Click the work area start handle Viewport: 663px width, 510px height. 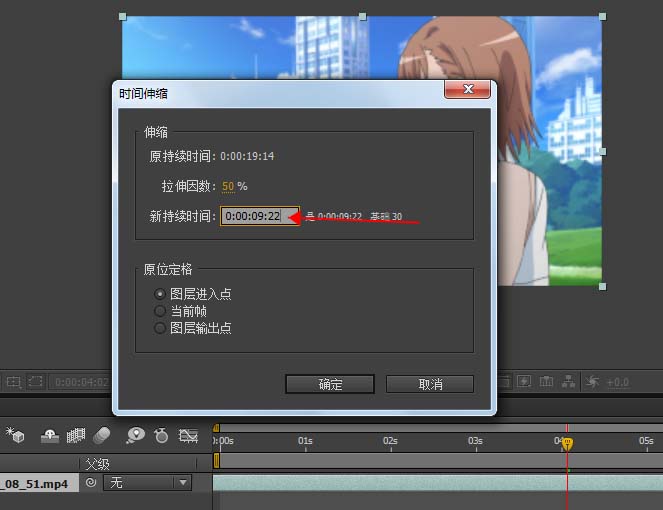(216, 461)
